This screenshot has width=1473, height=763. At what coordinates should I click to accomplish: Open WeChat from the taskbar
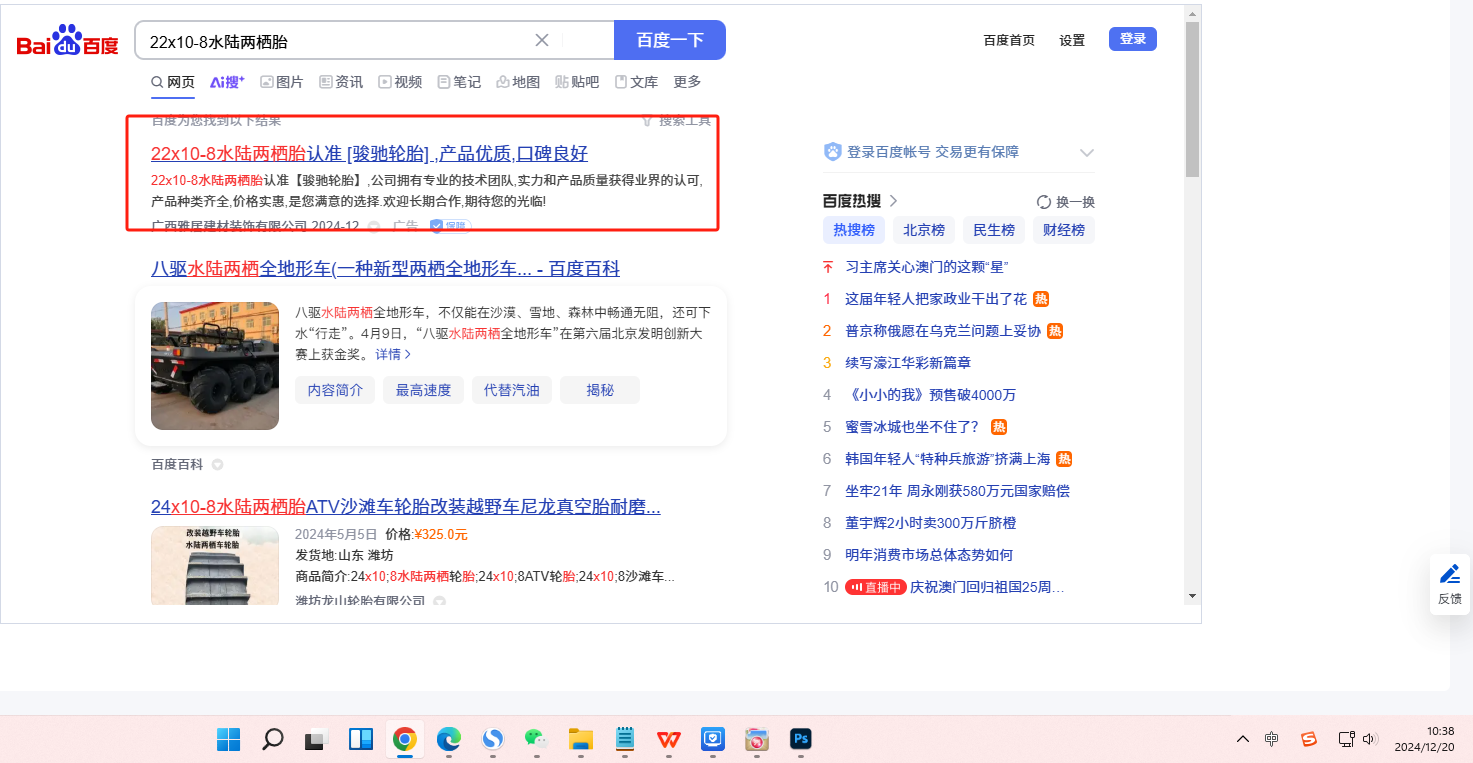point(537,739)
